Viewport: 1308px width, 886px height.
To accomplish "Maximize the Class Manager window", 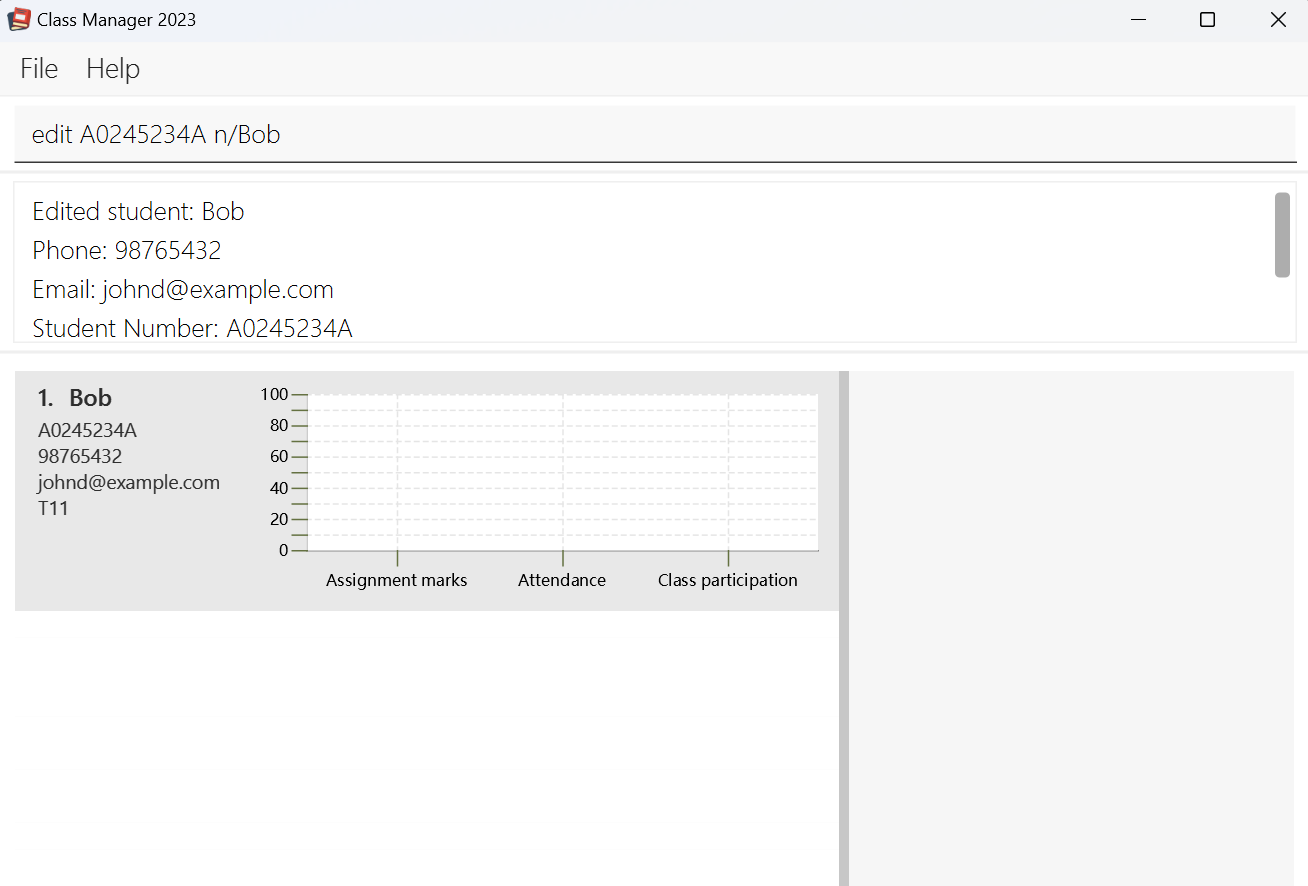I will click(x=1207, y=20).
